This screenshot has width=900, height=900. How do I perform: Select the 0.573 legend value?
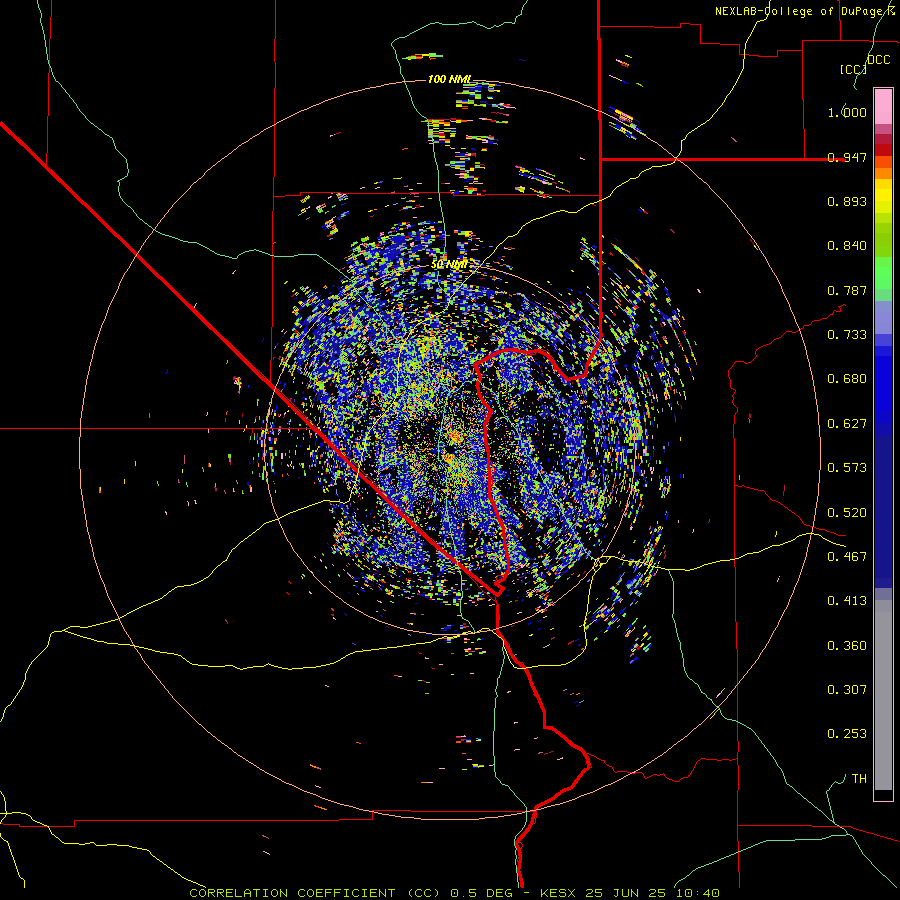coord(847,468)
